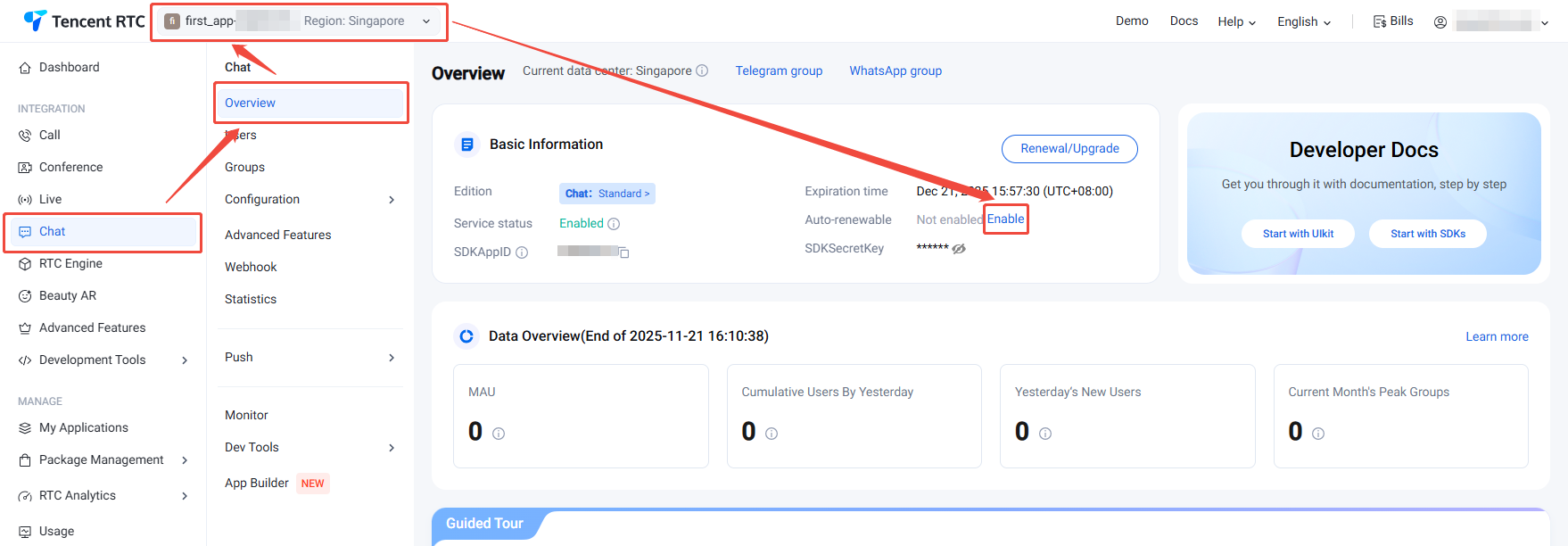The height and width of the screenshot is (546, 1568).
Task: Open the Telegram group link
Action: [x=779, y=70]
